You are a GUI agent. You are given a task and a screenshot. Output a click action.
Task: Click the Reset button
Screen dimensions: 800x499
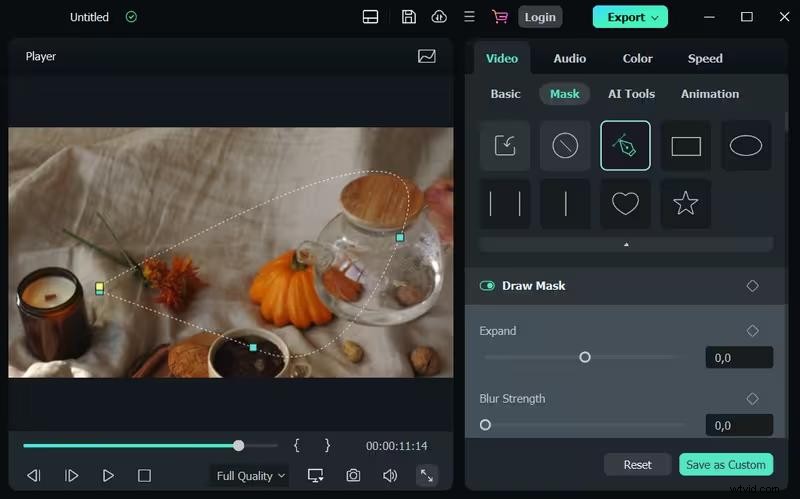(x=637, y=464)
